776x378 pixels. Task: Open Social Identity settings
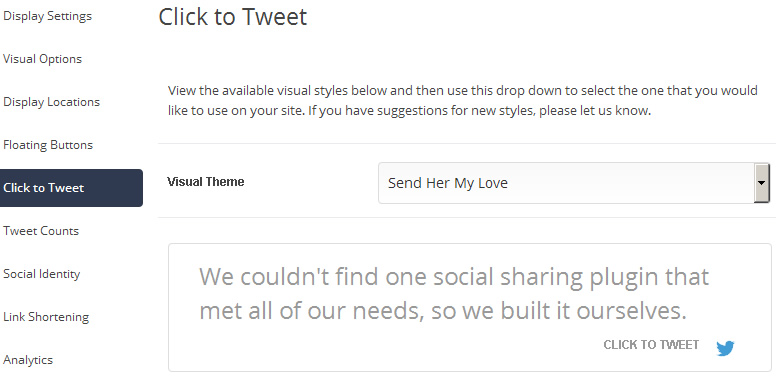click(x=42, y=274)
